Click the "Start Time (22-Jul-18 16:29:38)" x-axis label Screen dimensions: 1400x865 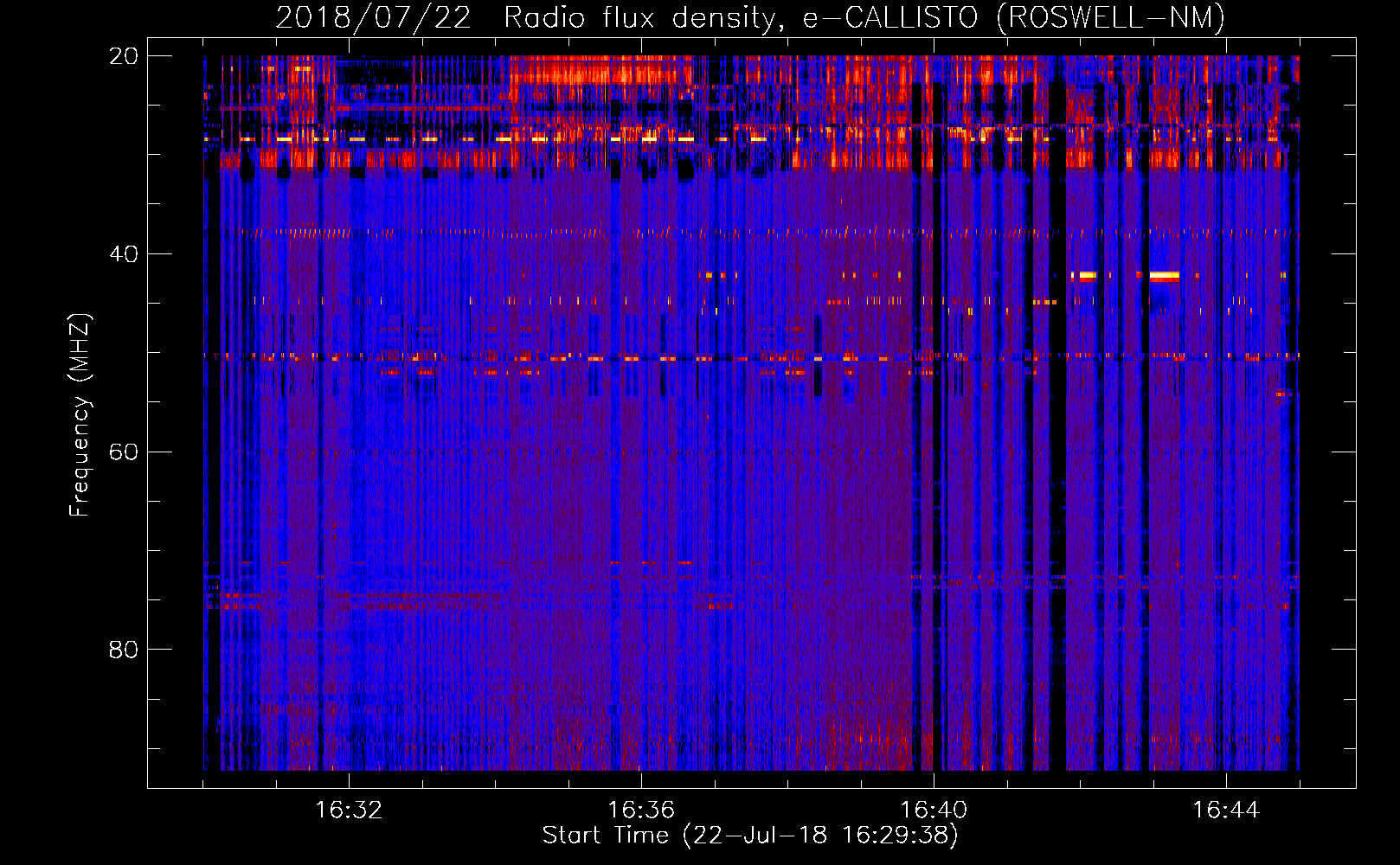[x=750, y=836]
